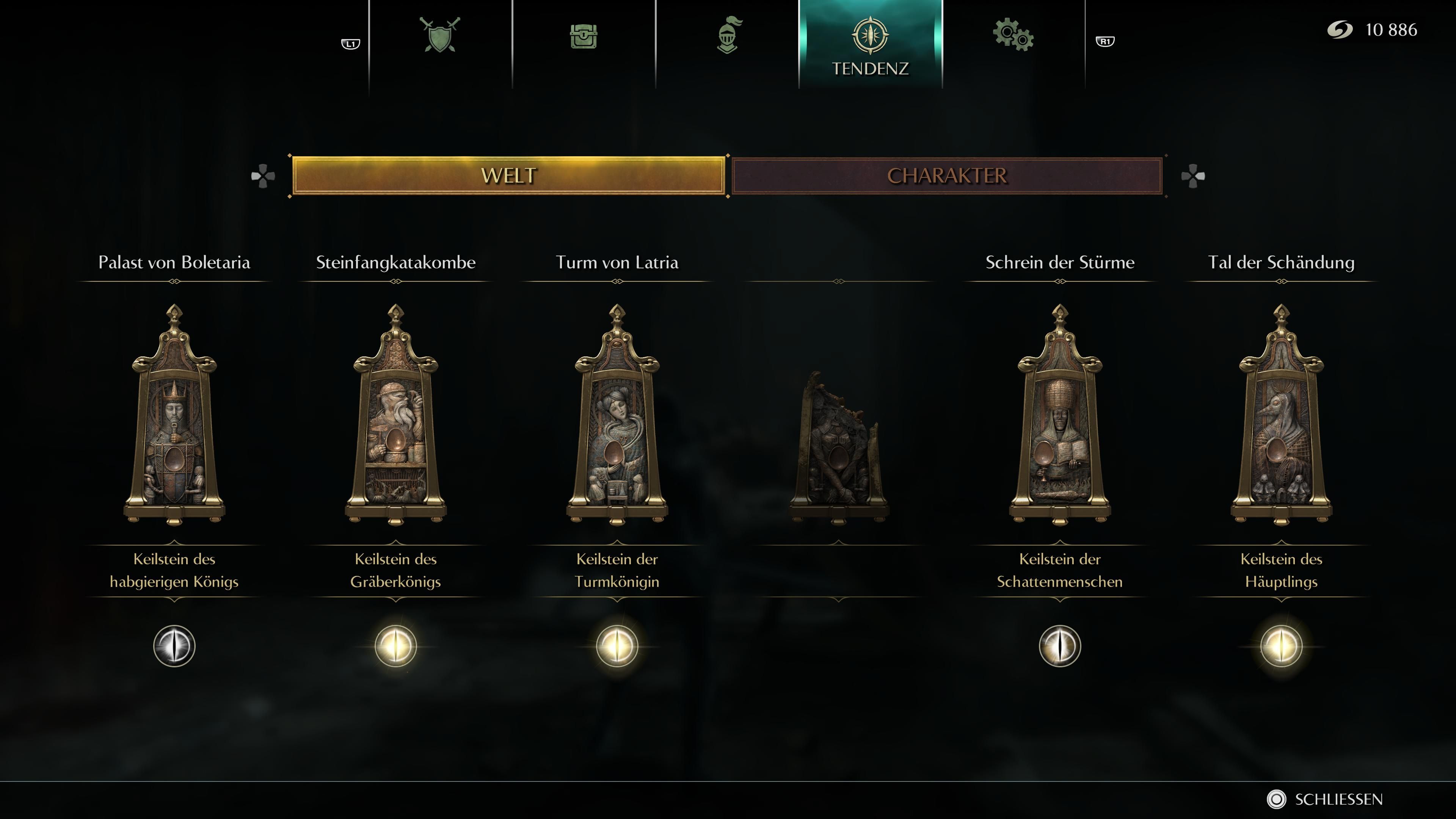The height and width of the screenshot is (819, 1456).
Task: Click the R1 shoulder button icon
Action: (x=1105, y=41)
